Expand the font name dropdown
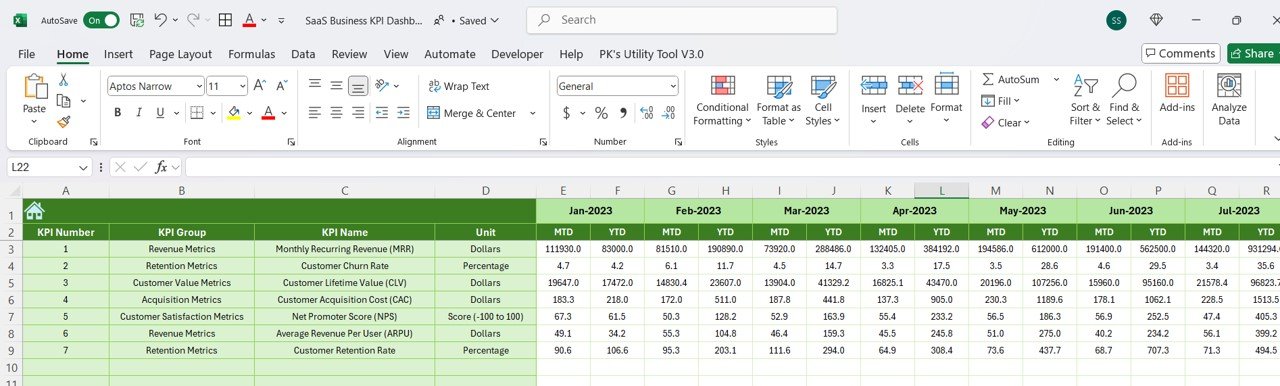Screen dimensions: 1280x386 pos(198,86)
